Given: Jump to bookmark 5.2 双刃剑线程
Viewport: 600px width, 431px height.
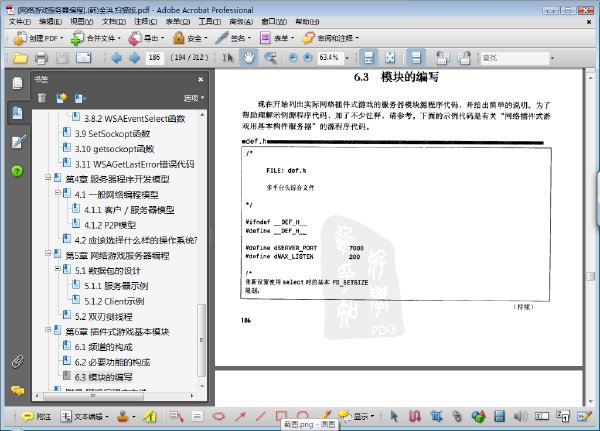Looking at the screenshot, I should (x=104, y=317).
